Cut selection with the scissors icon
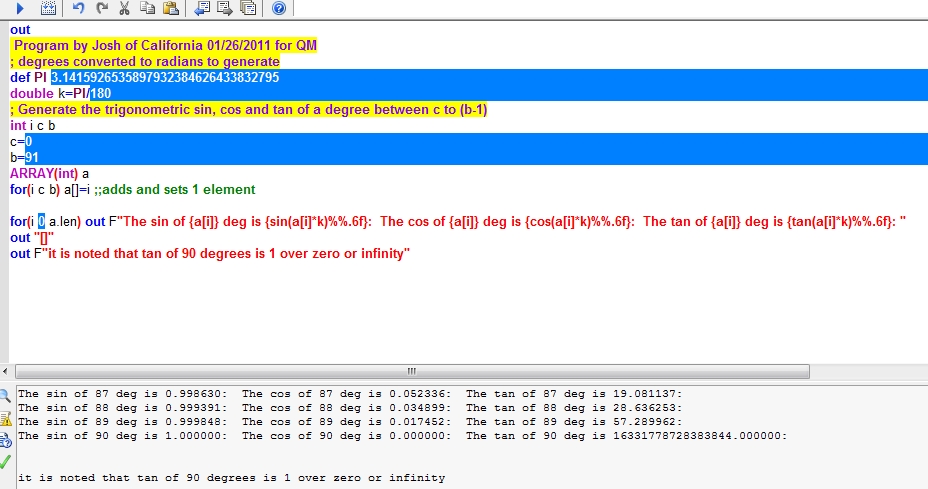This screenshot has width=928, height=489. (124, 8)
